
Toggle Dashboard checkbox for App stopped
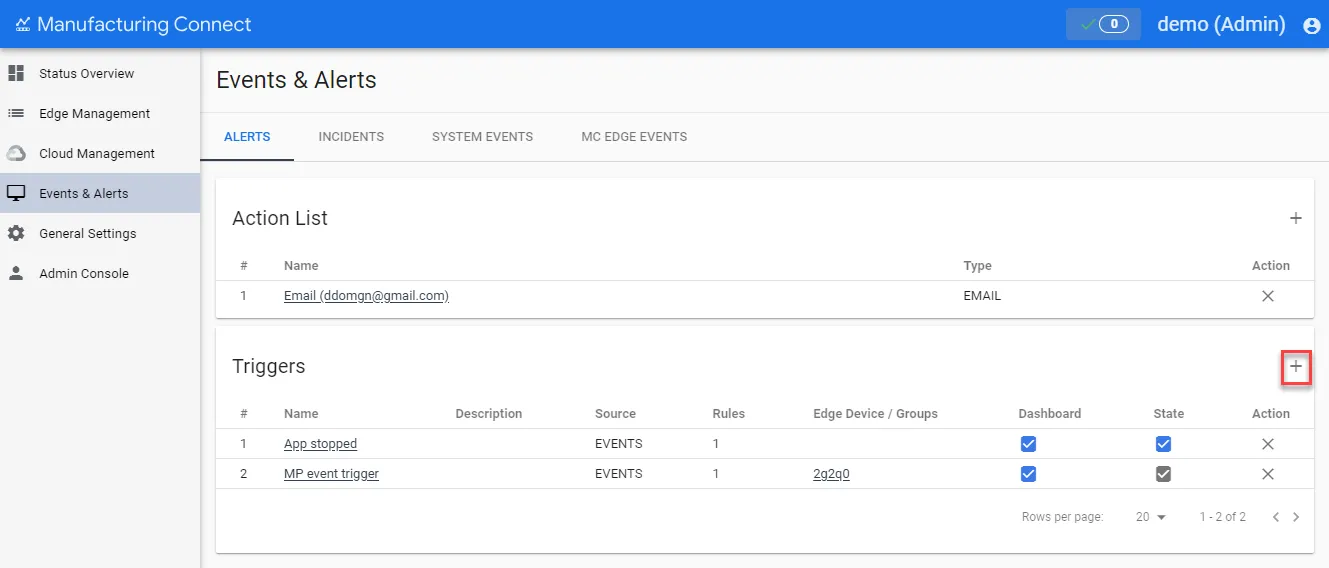pyautogui.click(x=1028, y=444)
